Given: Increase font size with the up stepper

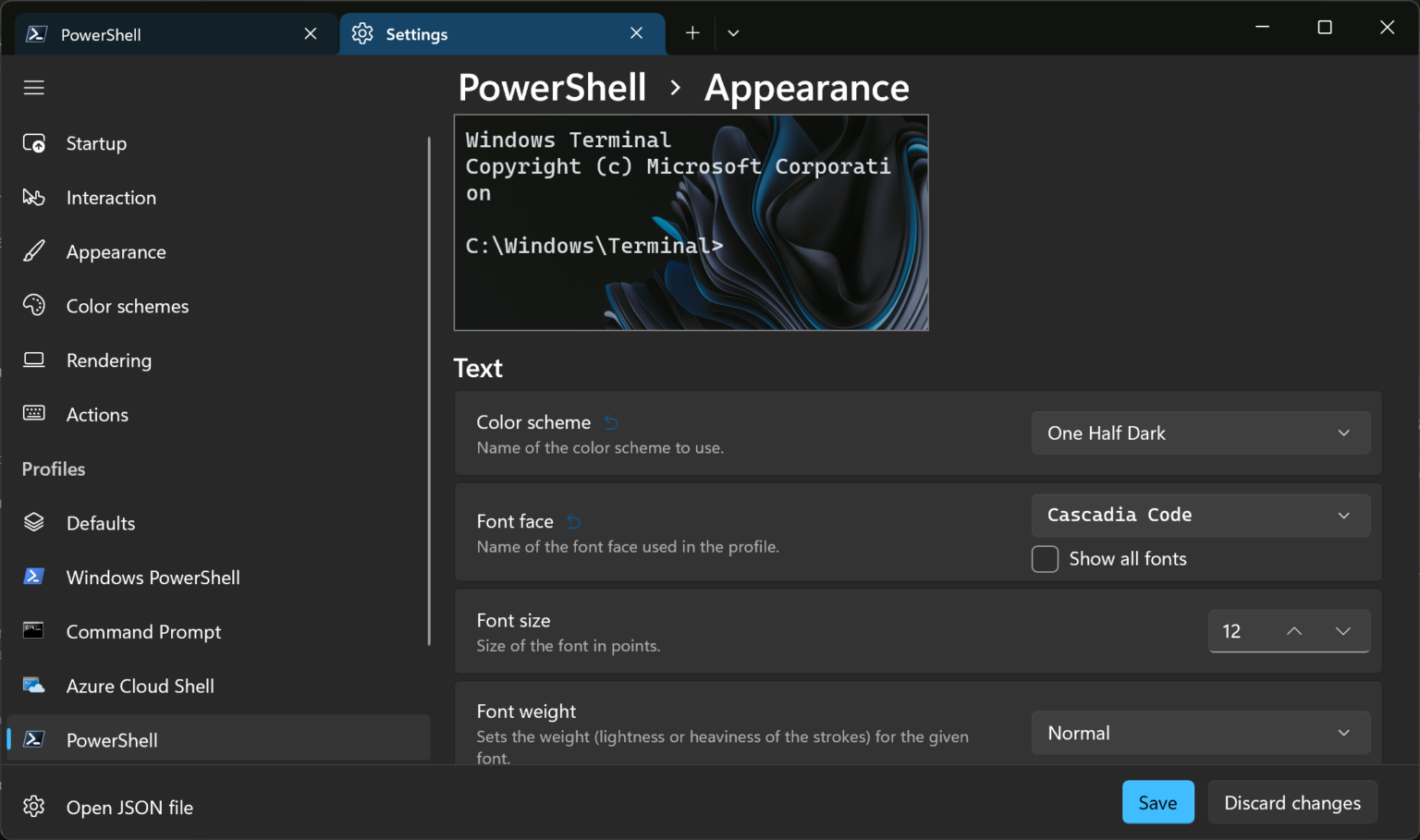Looking at the screenshot, I should (1292, 631).
